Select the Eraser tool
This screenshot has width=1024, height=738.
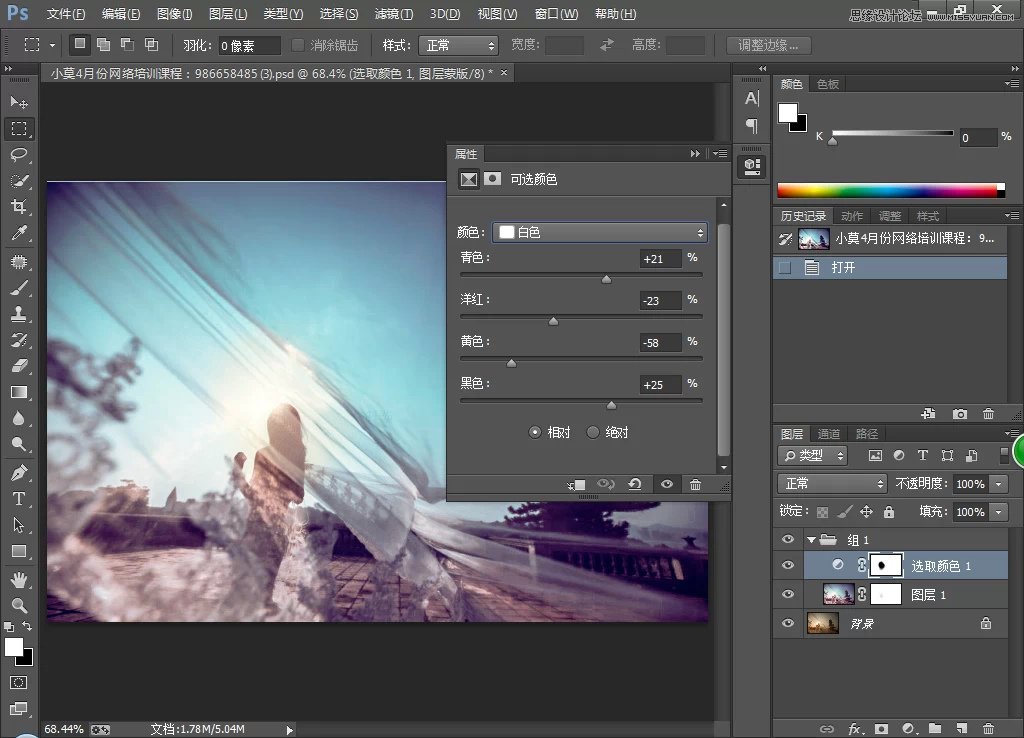[19, 366]
